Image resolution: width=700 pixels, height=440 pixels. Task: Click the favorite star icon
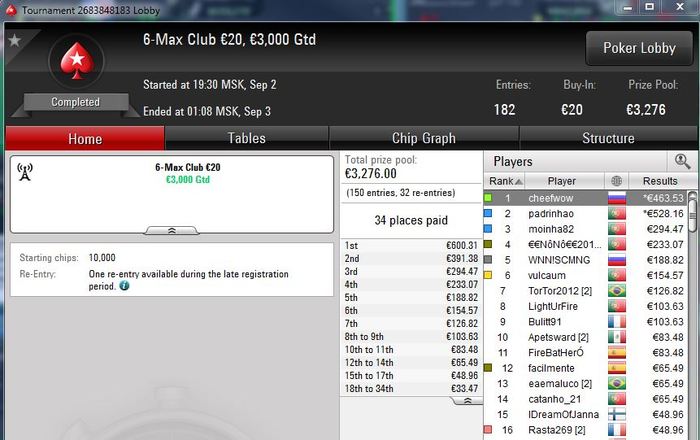tap(14, 41)
